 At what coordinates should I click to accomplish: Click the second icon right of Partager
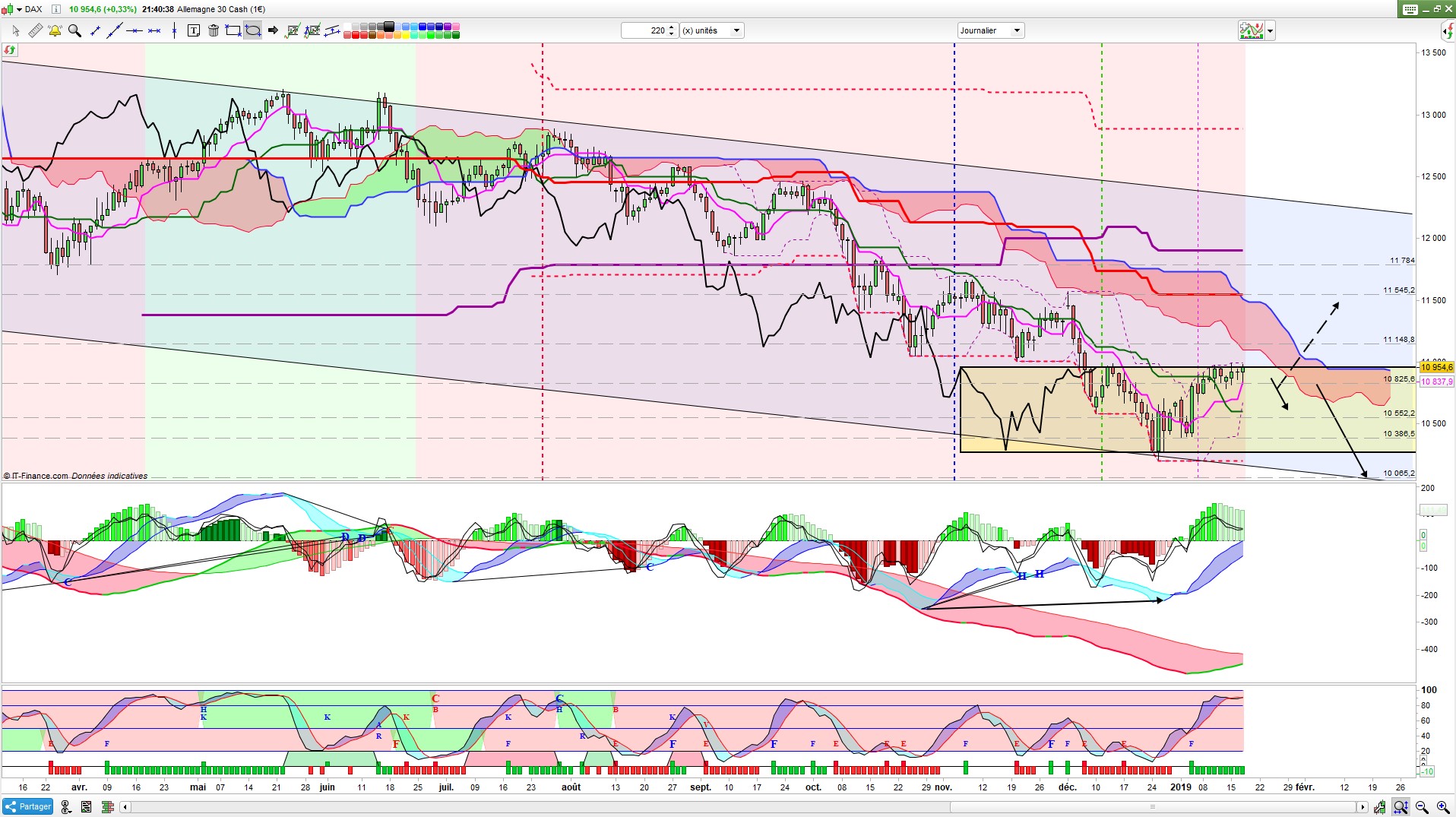click(86, 807)
